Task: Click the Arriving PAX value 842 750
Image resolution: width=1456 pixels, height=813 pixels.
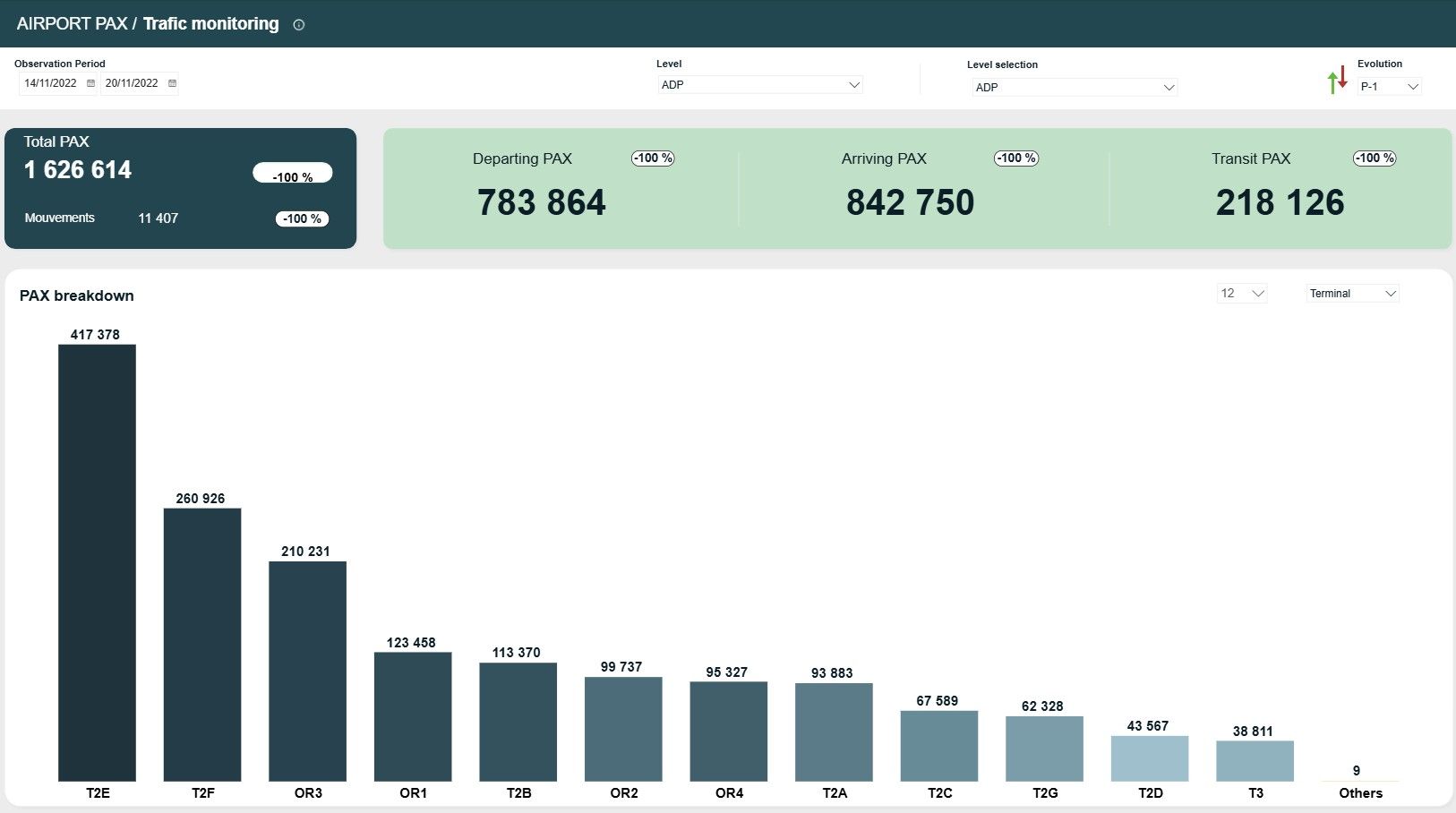Action: pos(911,202)
